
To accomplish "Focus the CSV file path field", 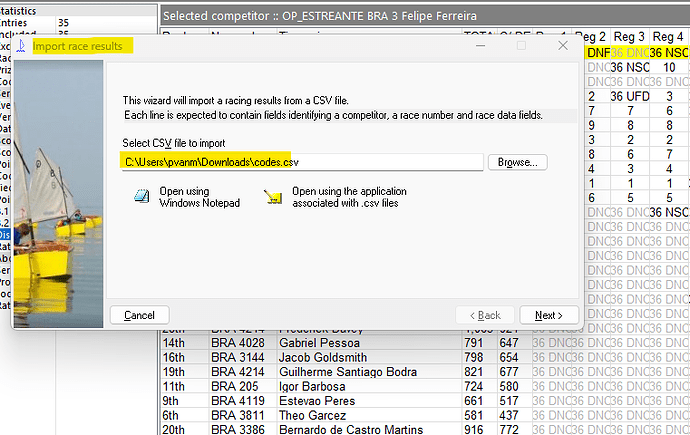I will (300, 161).
